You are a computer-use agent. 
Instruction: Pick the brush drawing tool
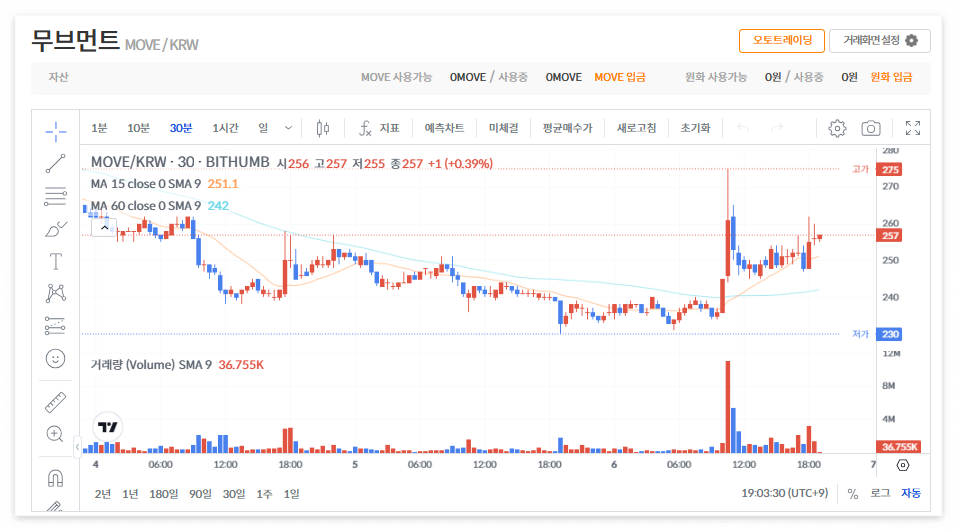(56, 229)
